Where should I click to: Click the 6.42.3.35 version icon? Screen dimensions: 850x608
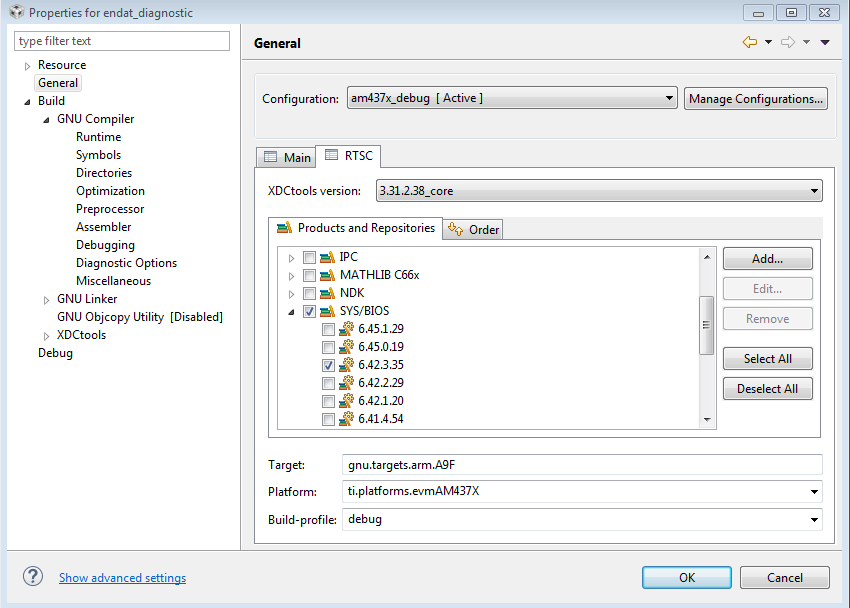click(x=346, y=365)
